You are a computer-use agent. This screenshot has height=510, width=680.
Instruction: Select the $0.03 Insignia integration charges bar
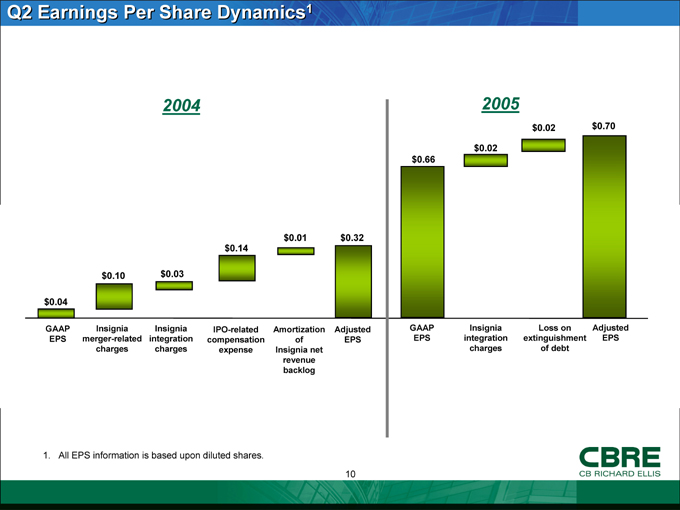pos(174,285)
